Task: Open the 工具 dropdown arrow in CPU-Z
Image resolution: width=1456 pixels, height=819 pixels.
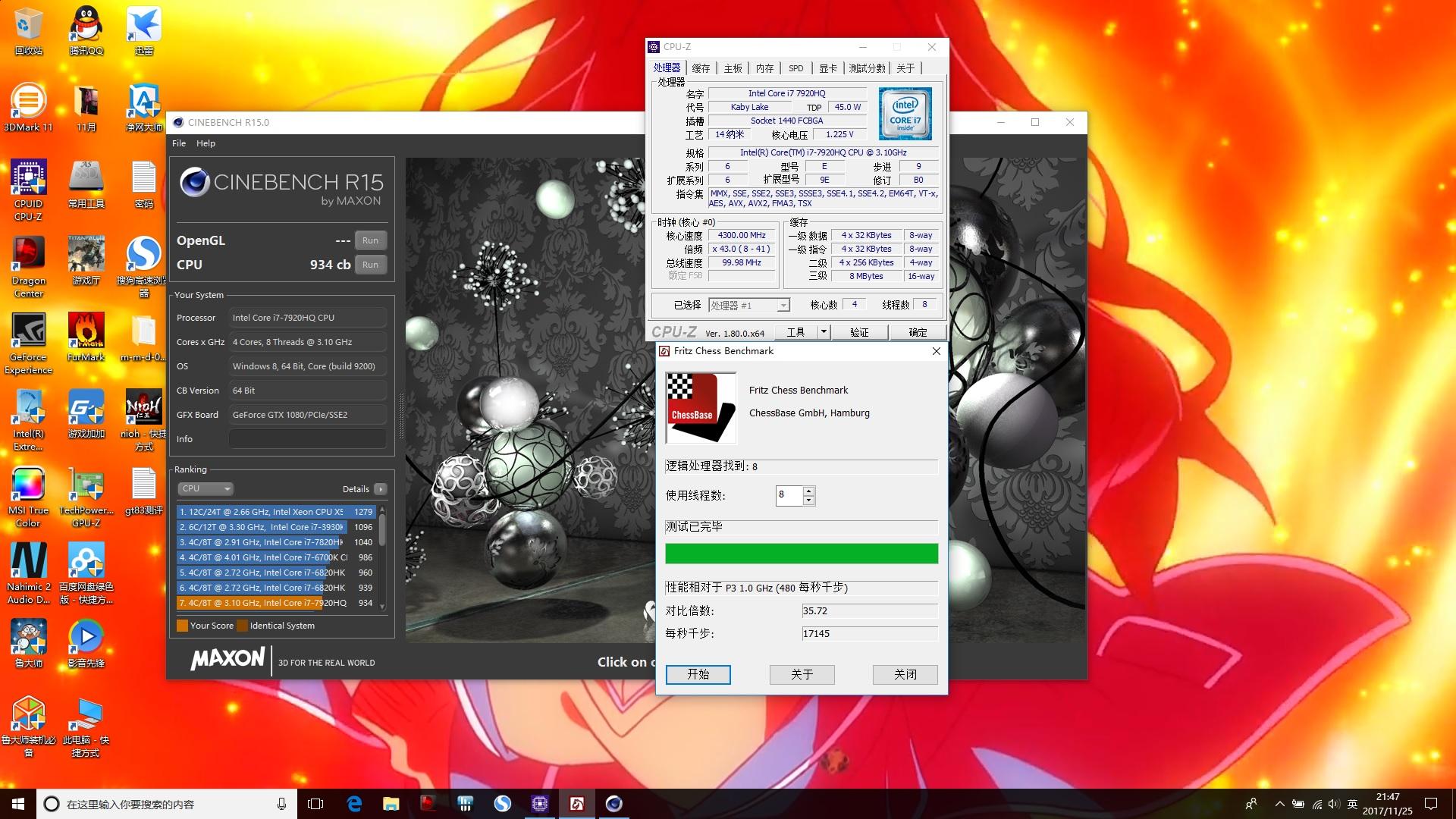Action: 824,332
